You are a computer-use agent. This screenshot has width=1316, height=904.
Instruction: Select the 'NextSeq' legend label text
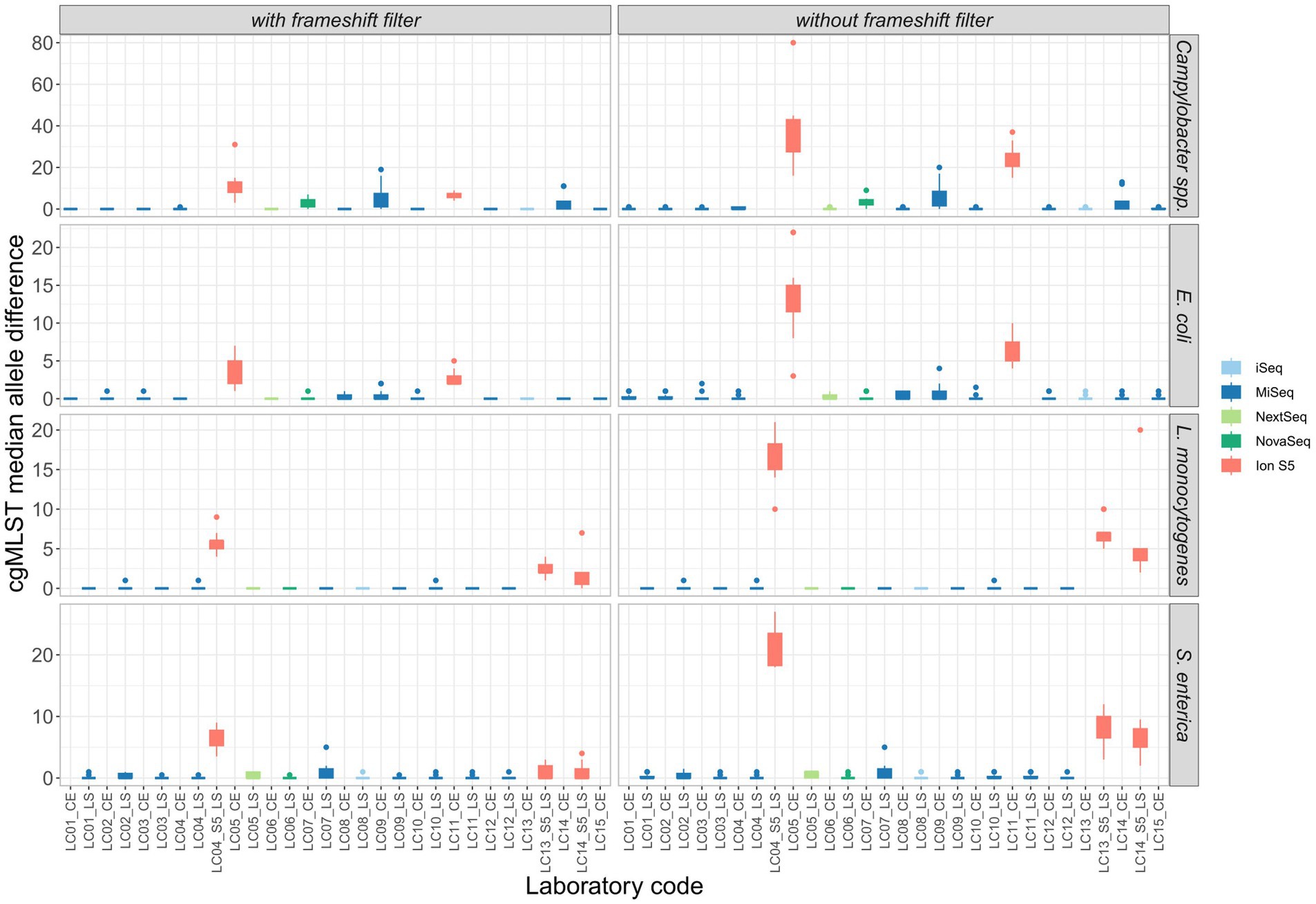(1281, 417)
